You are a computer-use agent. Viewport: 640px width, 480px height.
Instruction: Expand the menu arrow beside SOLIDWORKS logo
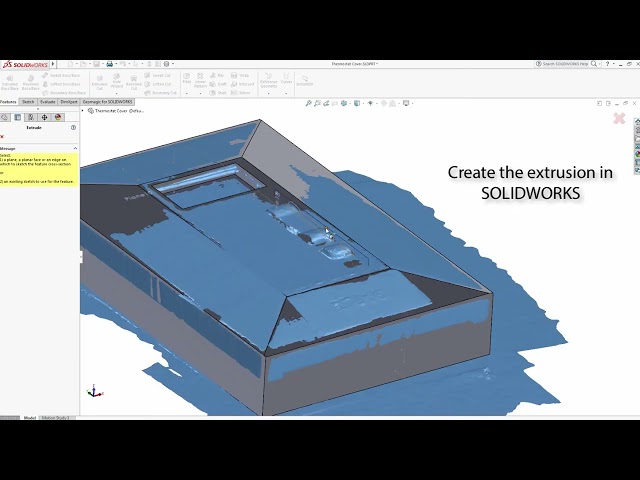[x=53, y=64]
